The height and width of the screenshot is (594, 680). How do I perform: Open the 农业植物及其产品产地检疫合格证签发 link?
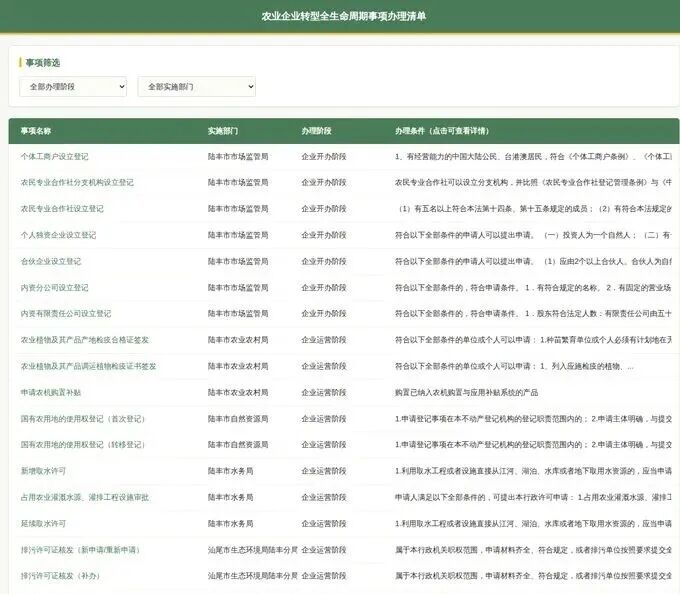click(85, 340)
